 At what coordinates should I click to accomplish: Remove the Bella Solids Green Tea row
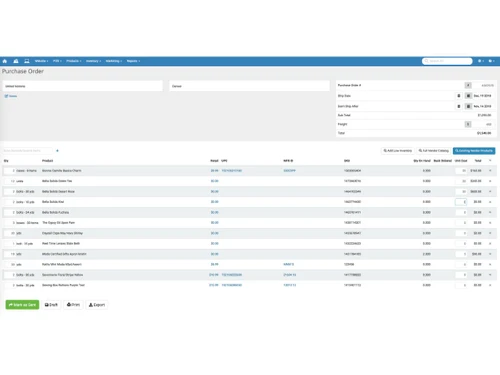490,181
